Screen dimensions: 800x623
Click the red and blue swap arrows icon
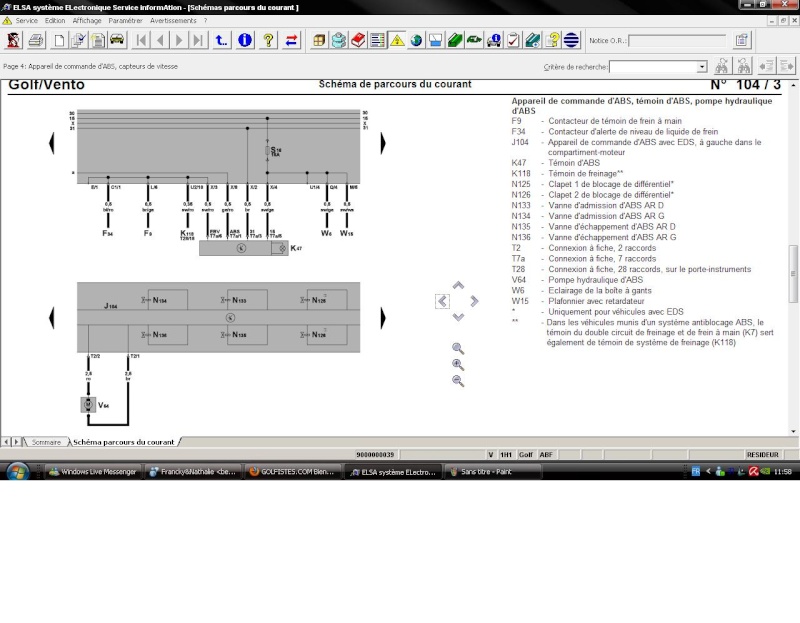[x=291, y=40]
